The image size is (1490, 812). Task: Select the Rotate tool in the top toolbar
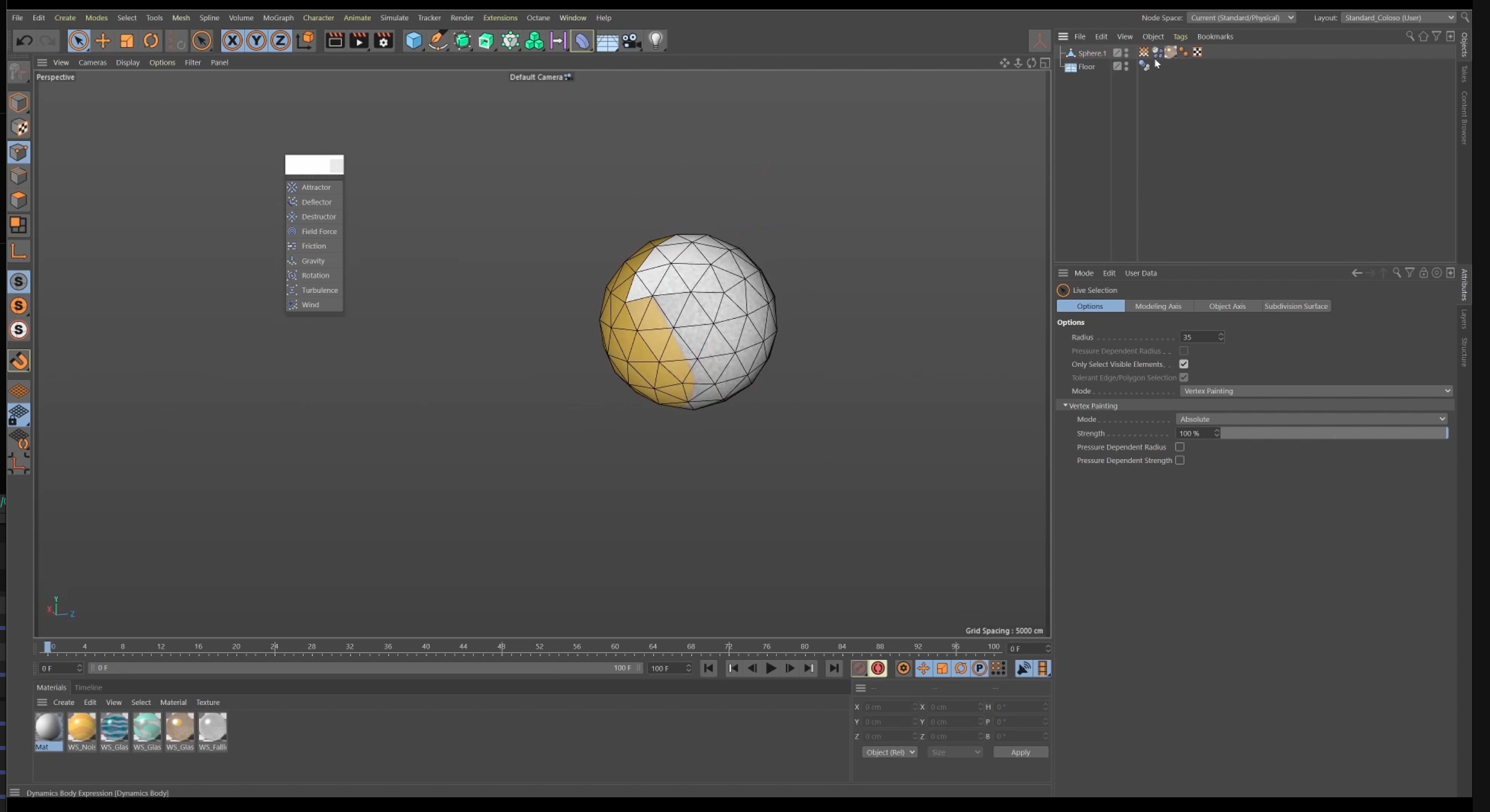[x=151, y=41]
